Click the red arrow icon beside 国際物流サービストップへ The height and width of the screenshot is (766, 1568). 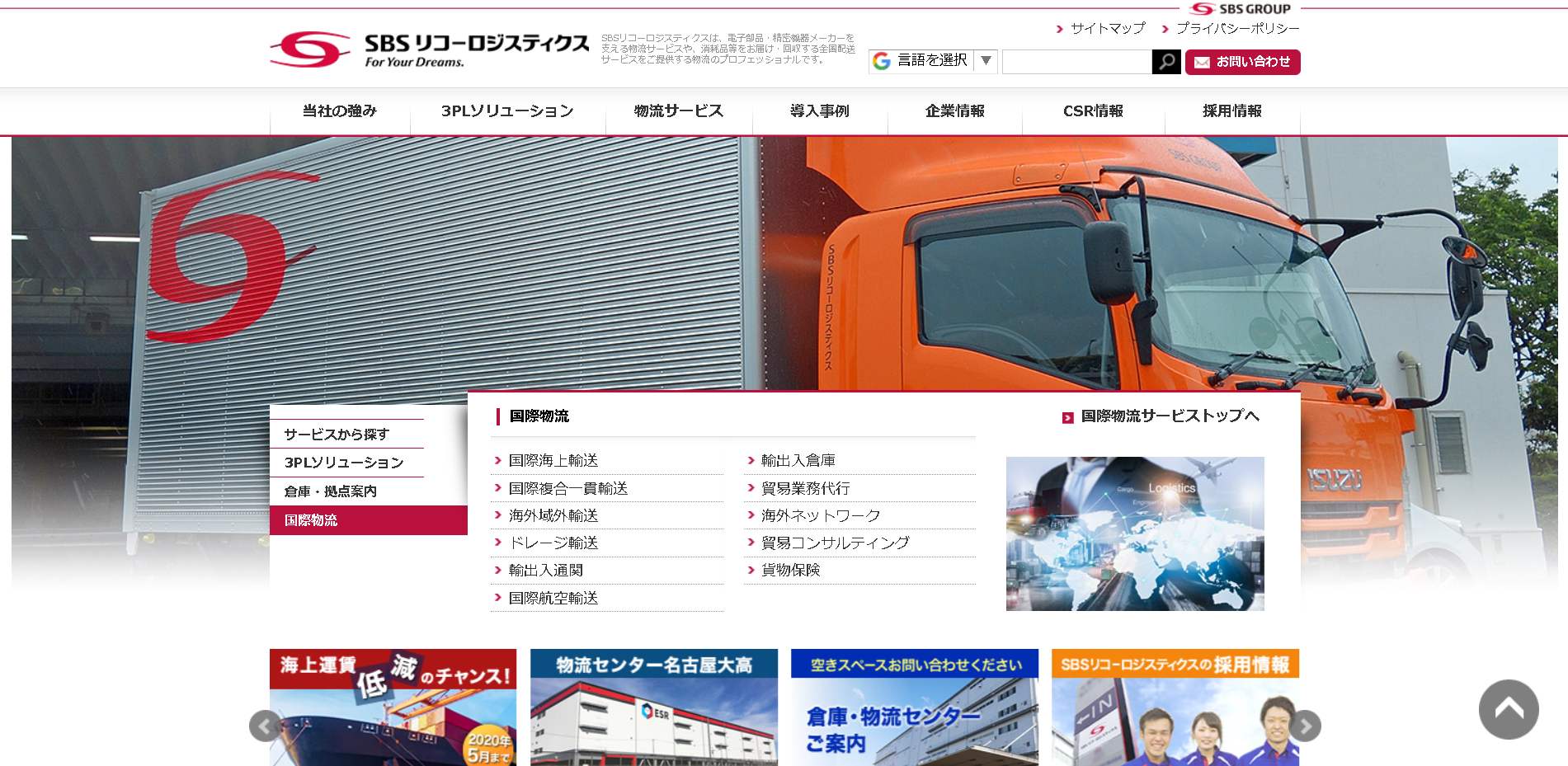coord(1067,418)
